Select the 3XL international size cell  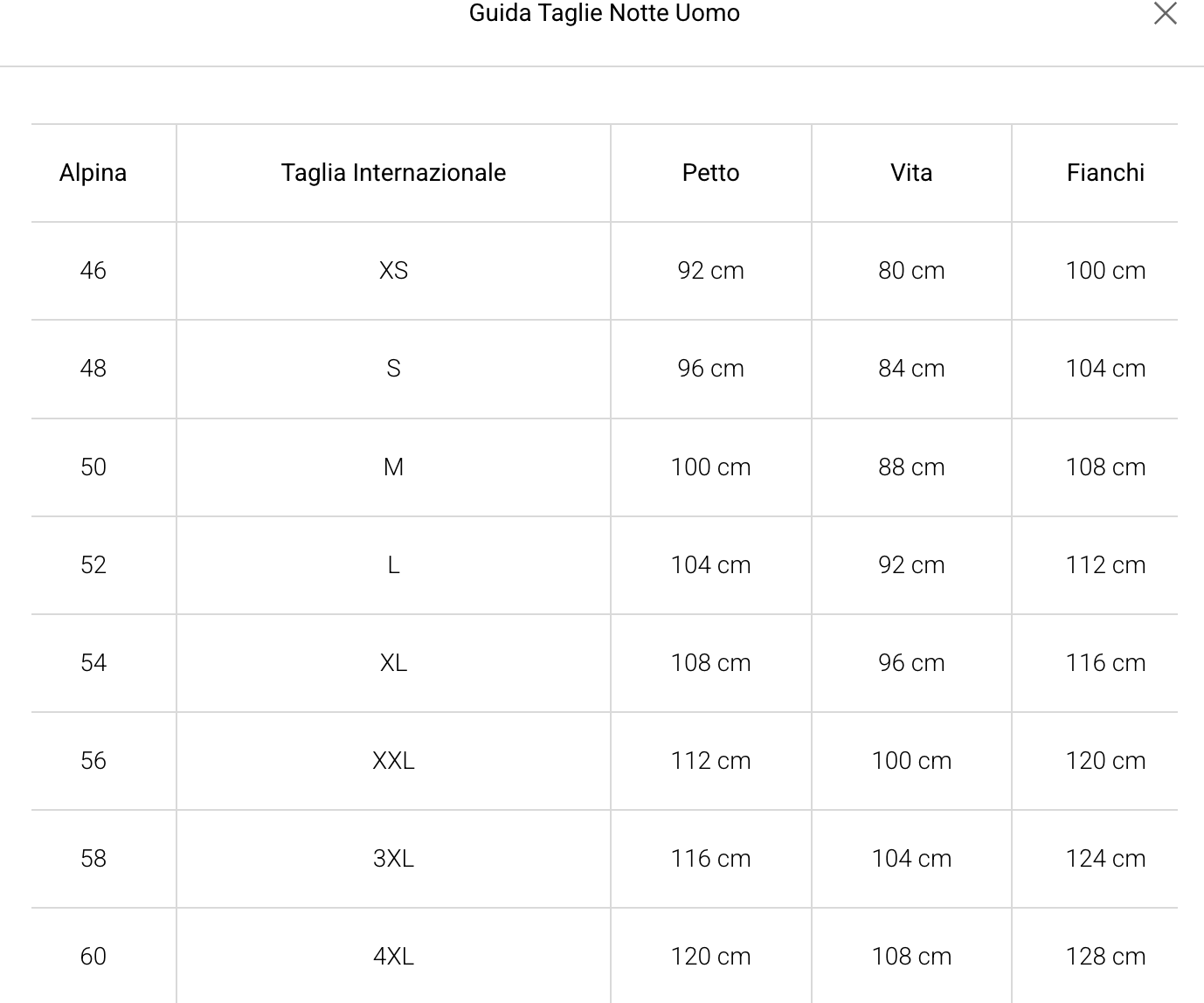393,859
